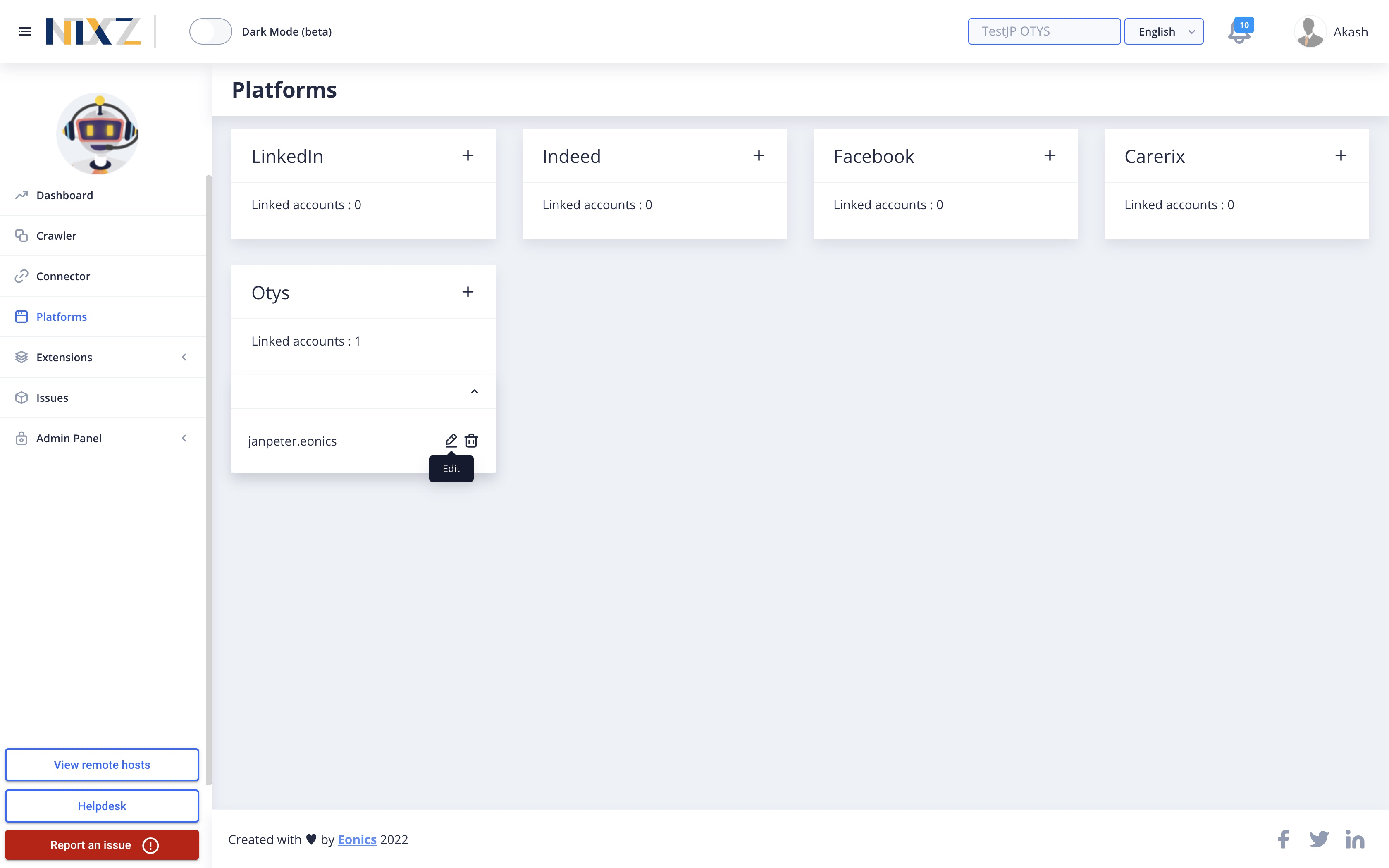Click Otys 'Linked accounts : 1' text
This screenshot has height=868, width=1389.
[306, 341]
